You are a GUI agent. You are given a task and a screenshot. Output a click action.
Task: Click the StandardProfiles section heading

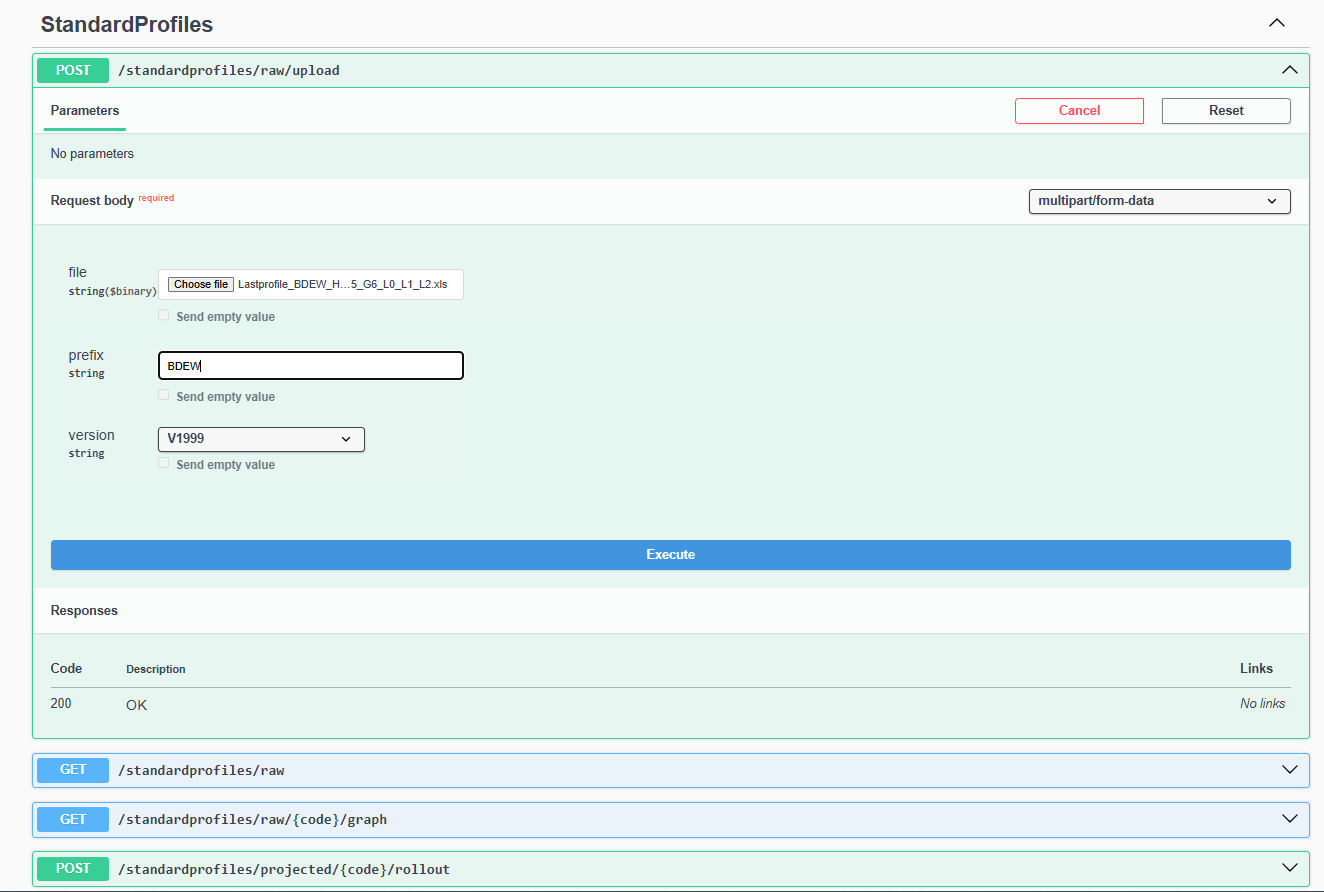coord(127,25)
